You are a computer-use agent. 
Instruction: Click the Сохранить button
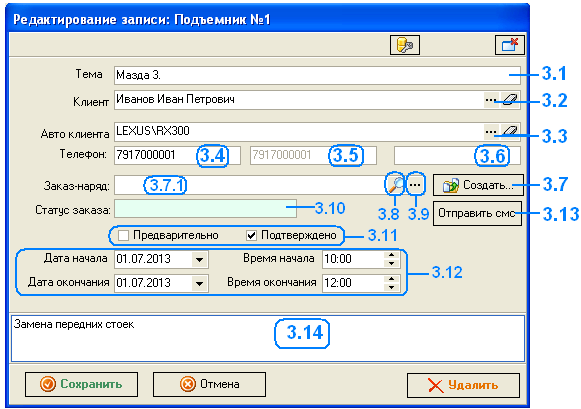(x=81, y=385)
